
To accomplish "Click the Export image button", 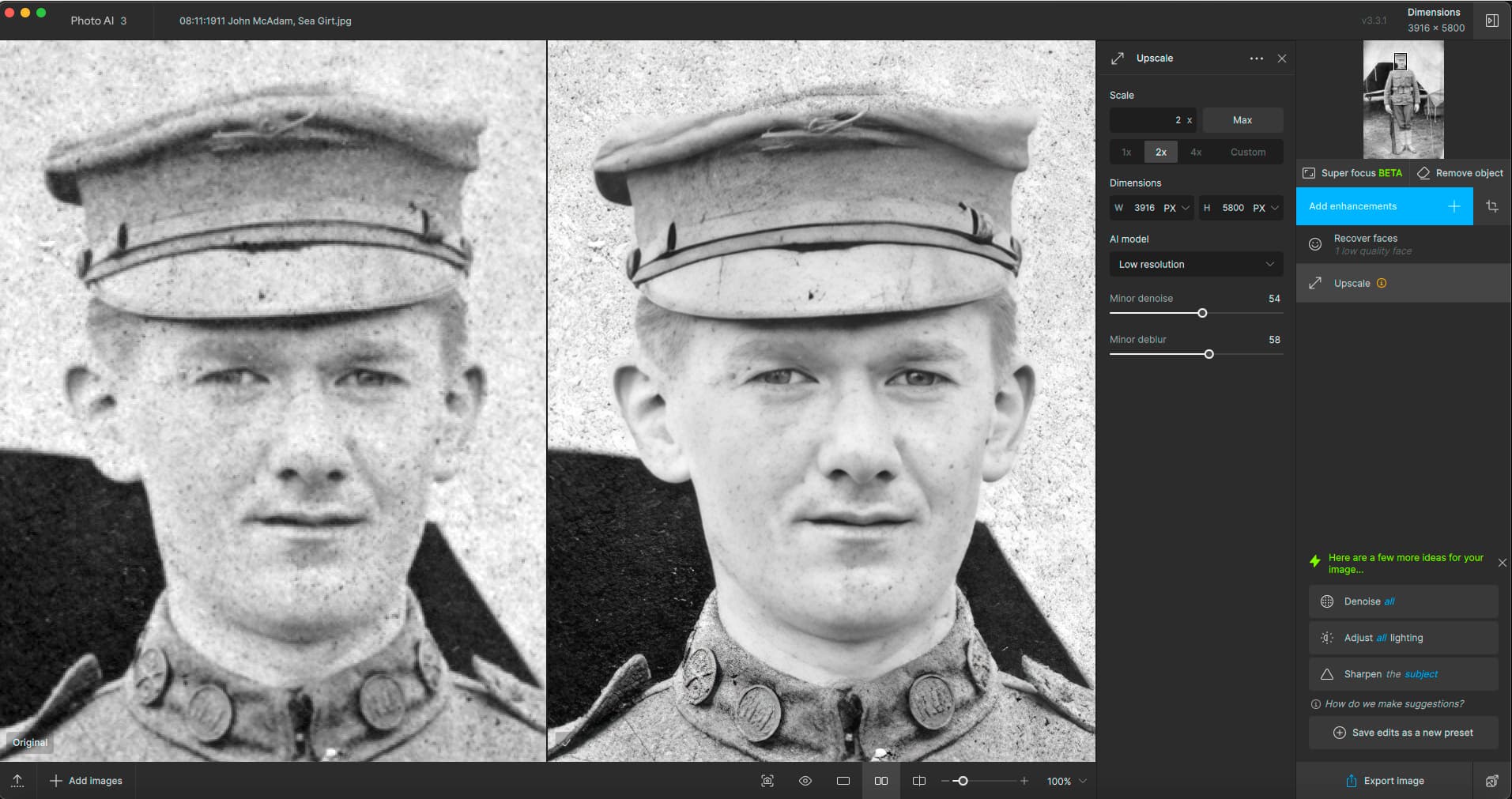I will [1384, 781].
